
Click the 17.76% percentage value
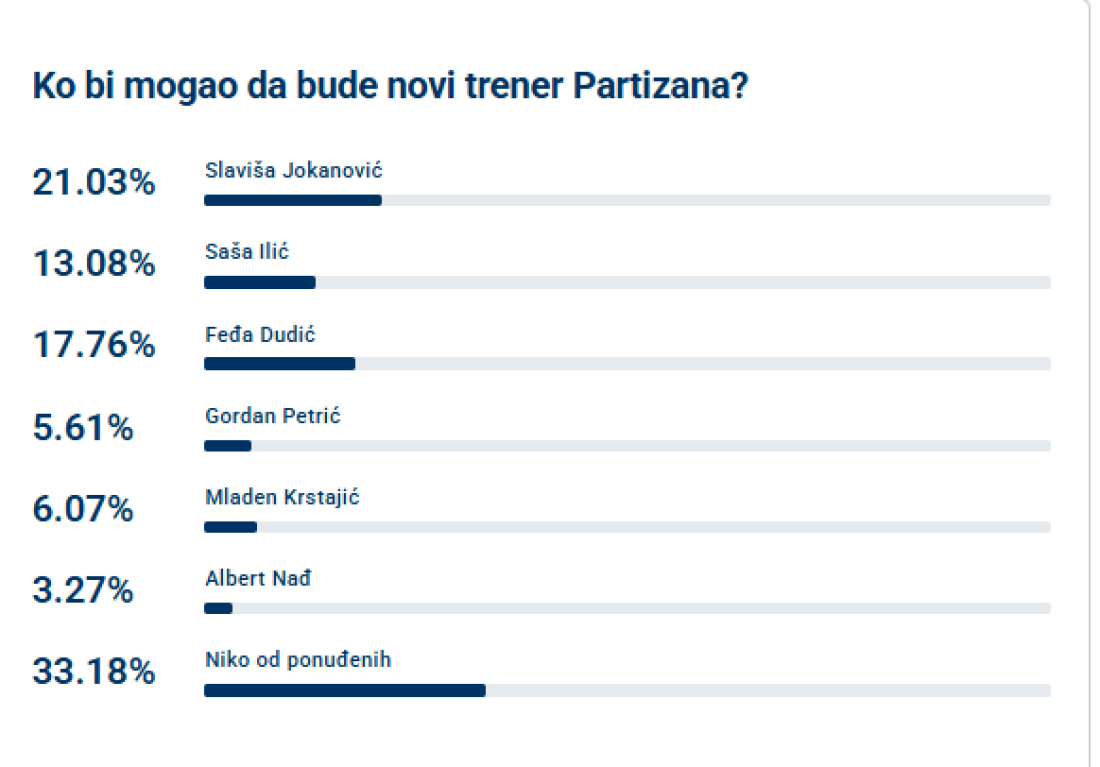[94, 346]
